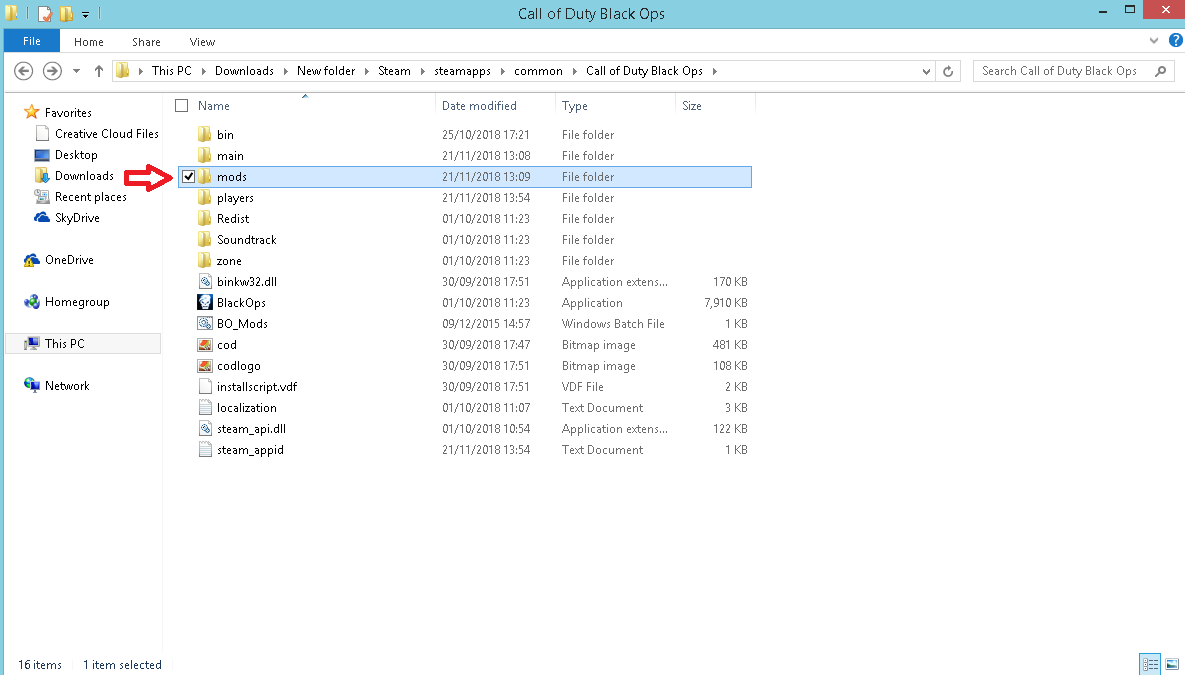
Task: Select the main folder icon
Action: 204,156
